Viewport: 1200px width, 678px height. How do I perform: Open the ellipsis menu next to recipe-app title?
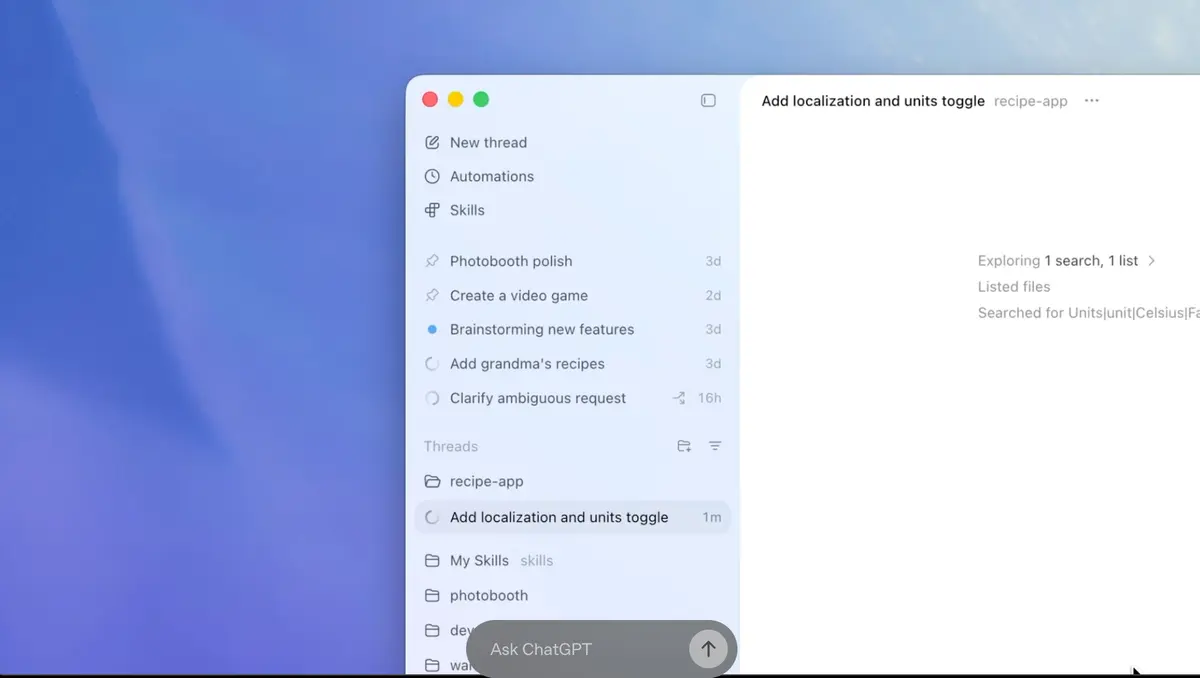(1091, 100)
